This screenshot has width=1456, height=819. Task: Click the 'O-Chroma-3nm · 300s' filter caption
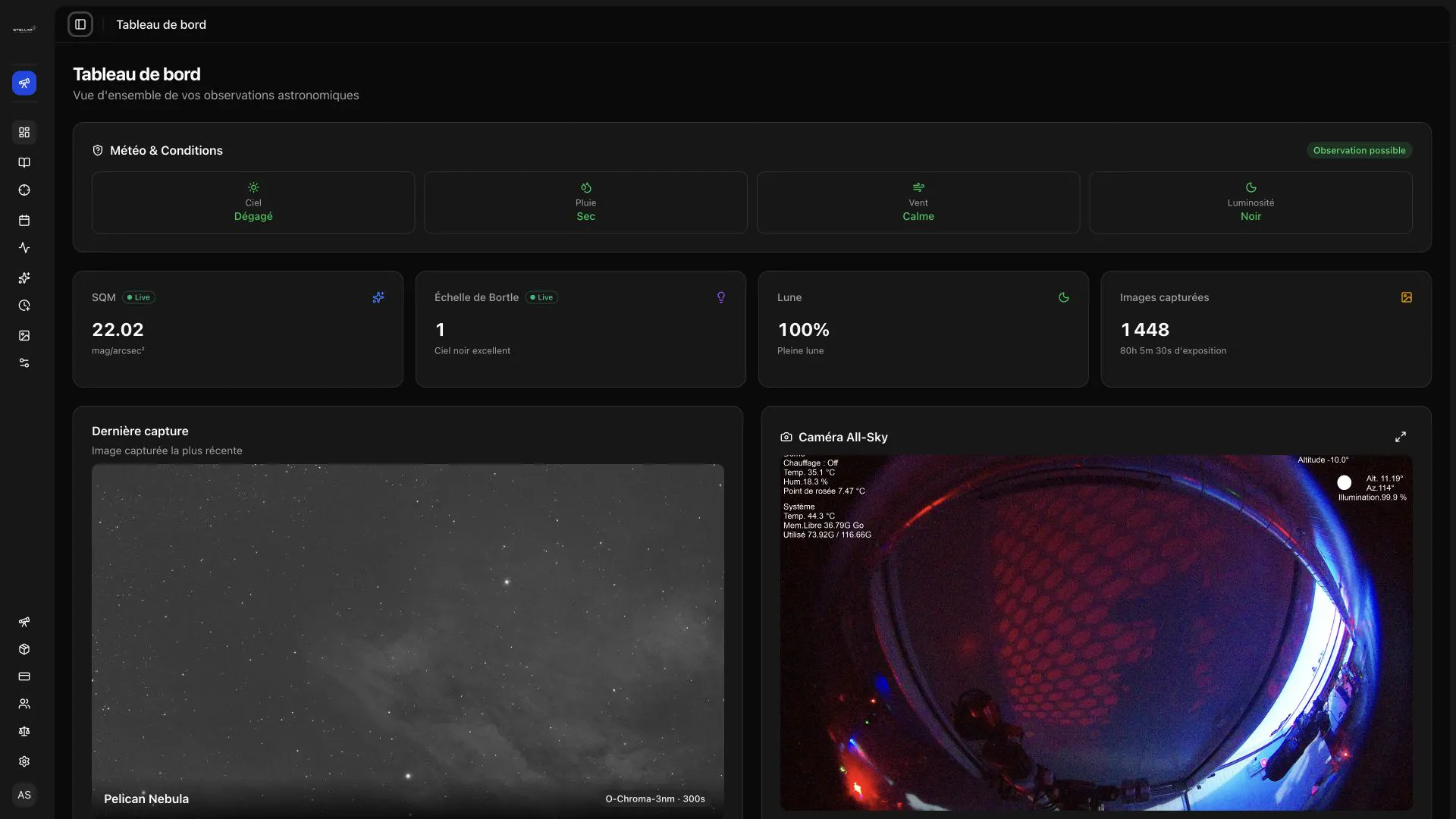pyautogui.click(x=655, y=799)
